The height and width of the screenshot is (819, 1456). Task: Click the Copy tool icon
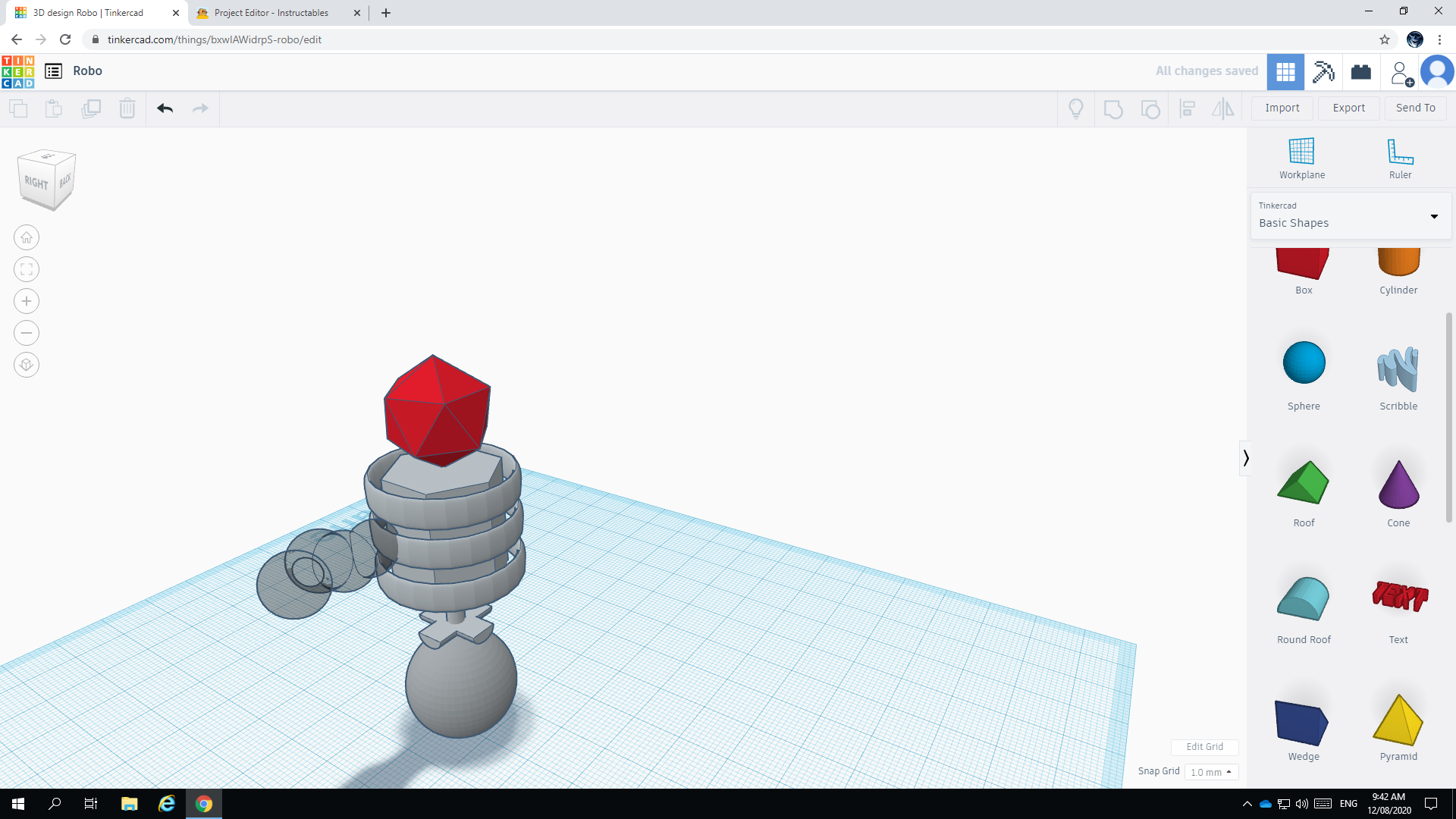click(x=18, y=108)
